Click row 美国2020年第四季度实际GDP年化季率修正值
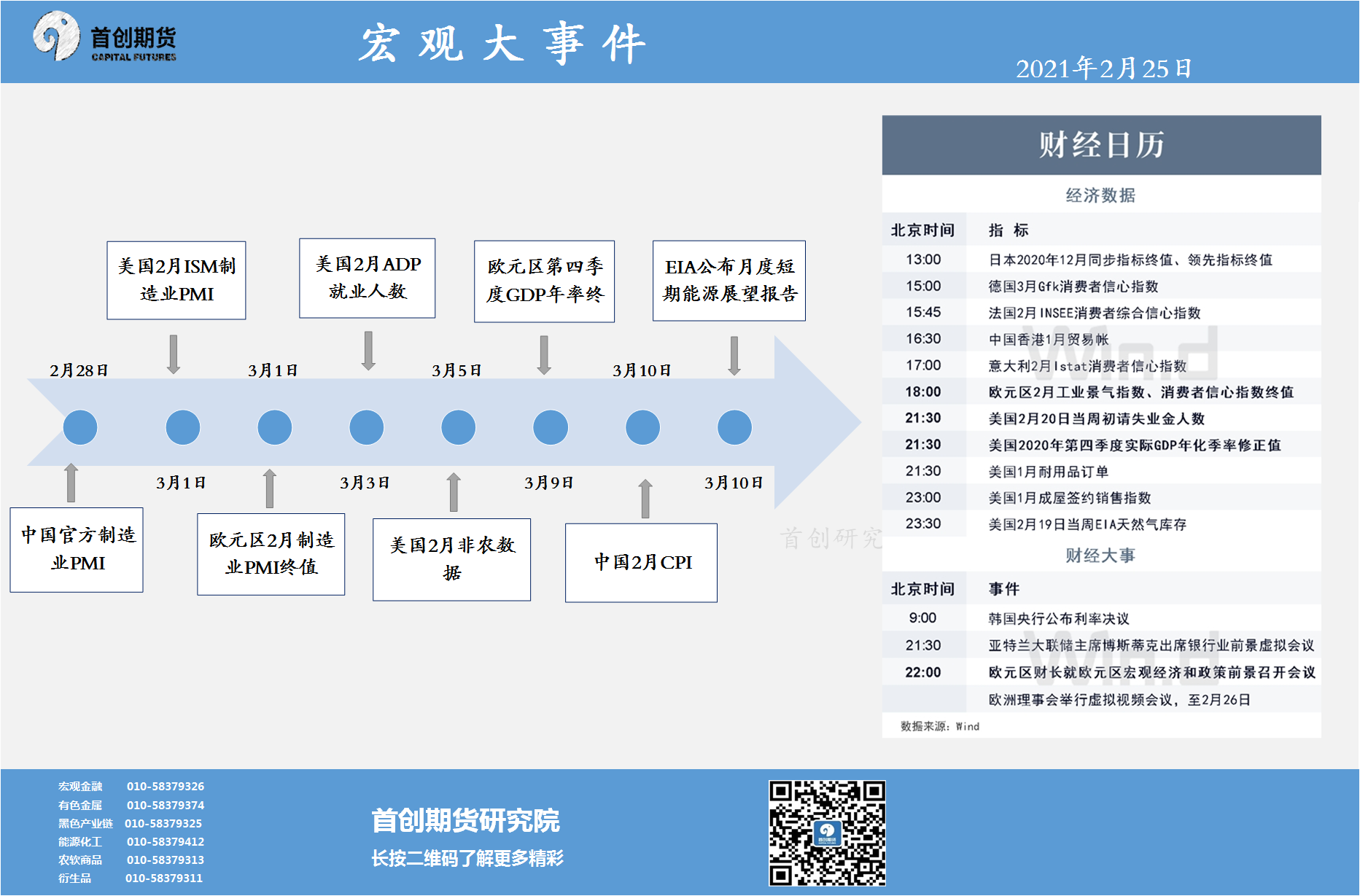This screenshot has height=896, width=1360. point(1102,445)
